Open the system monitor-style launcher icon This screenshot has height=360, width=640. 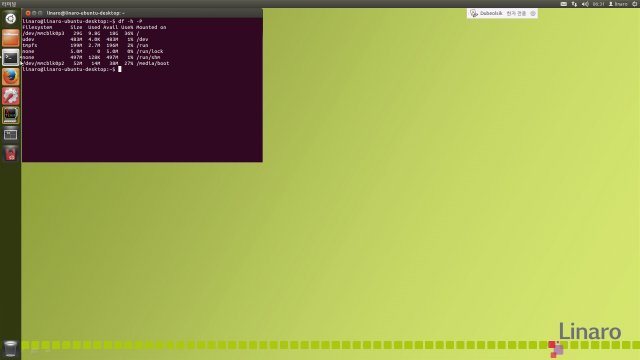pyautogui.click(x=10, y=115)
